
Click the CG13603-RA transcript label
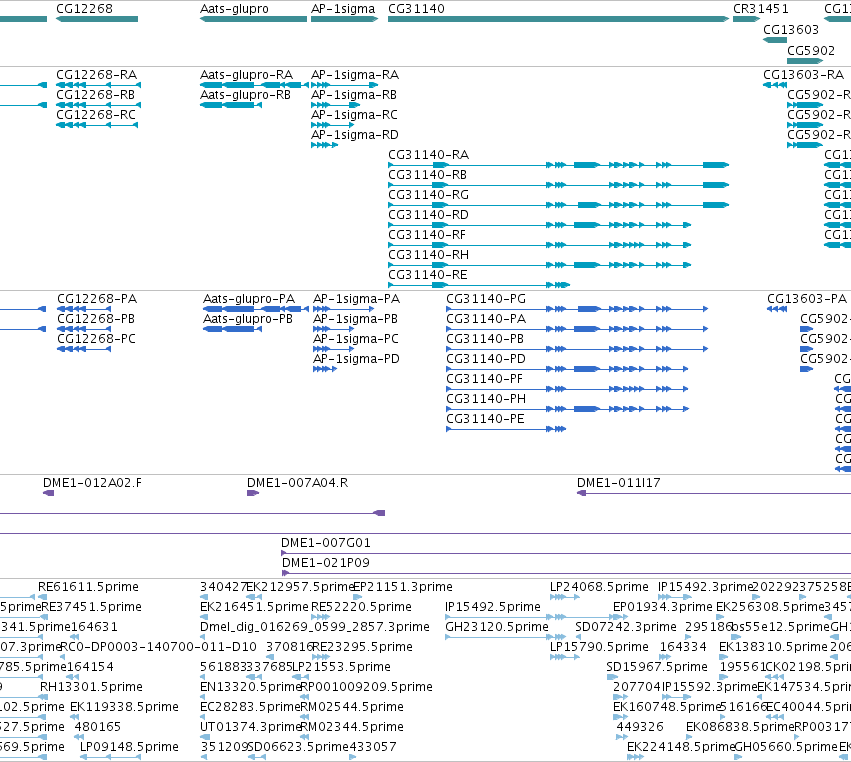803,74
